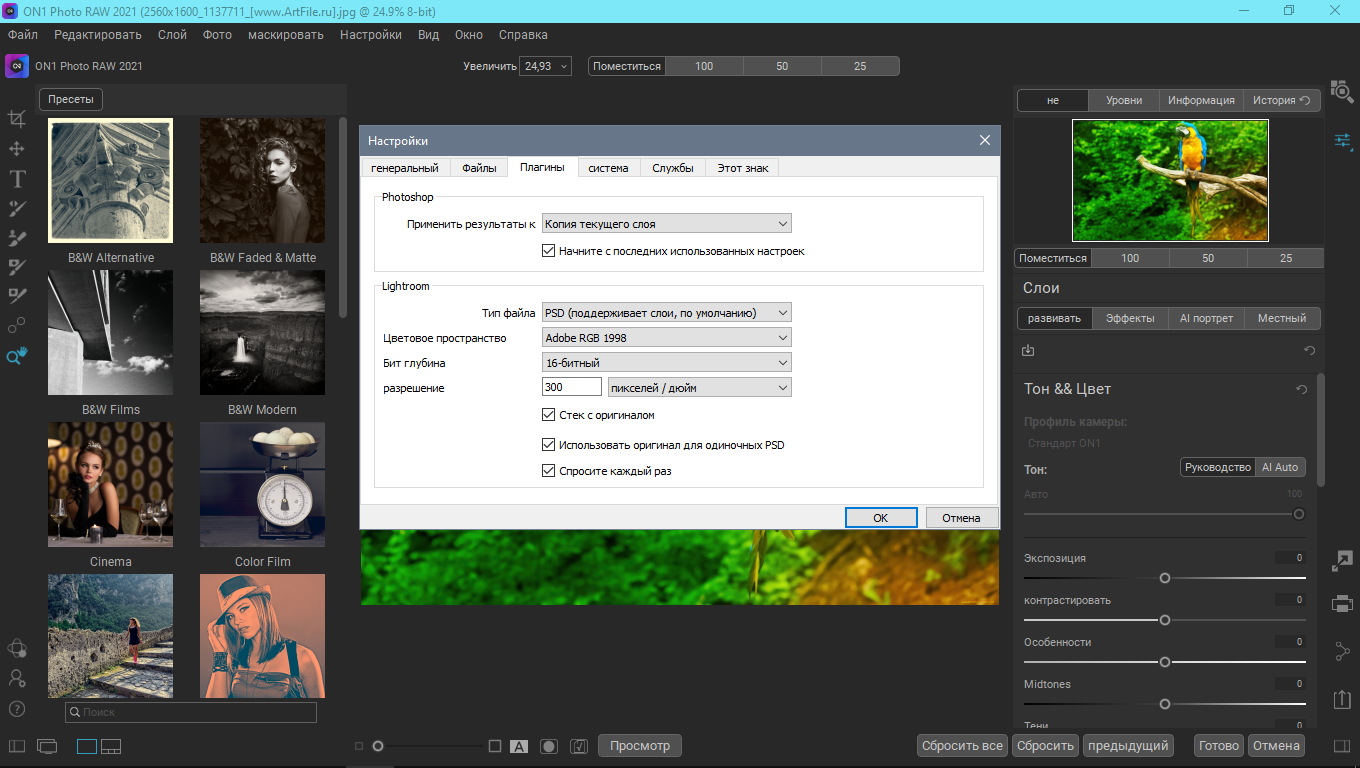Click the 'Сбросить все' button

click(962, 746)
